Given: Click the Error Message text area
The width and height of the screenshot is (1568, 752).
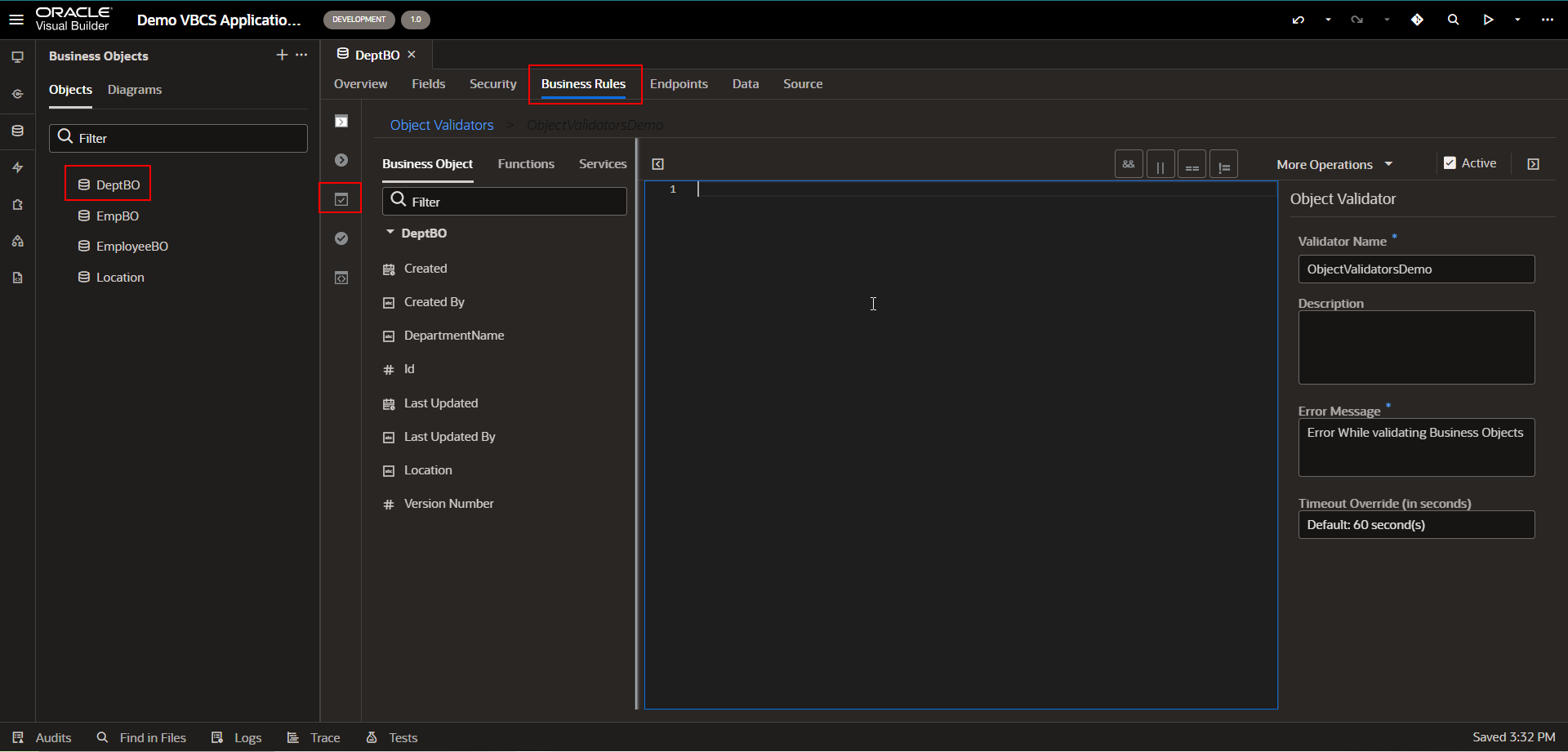Looking at the screenshot, I should click(x=1416, y=447).
